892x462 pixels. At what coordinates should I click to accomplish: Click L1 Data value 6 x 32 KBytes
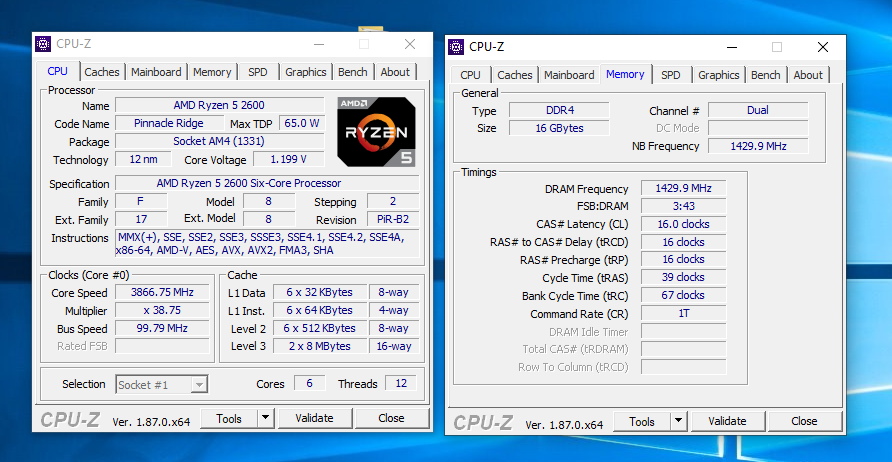point(319,292)
